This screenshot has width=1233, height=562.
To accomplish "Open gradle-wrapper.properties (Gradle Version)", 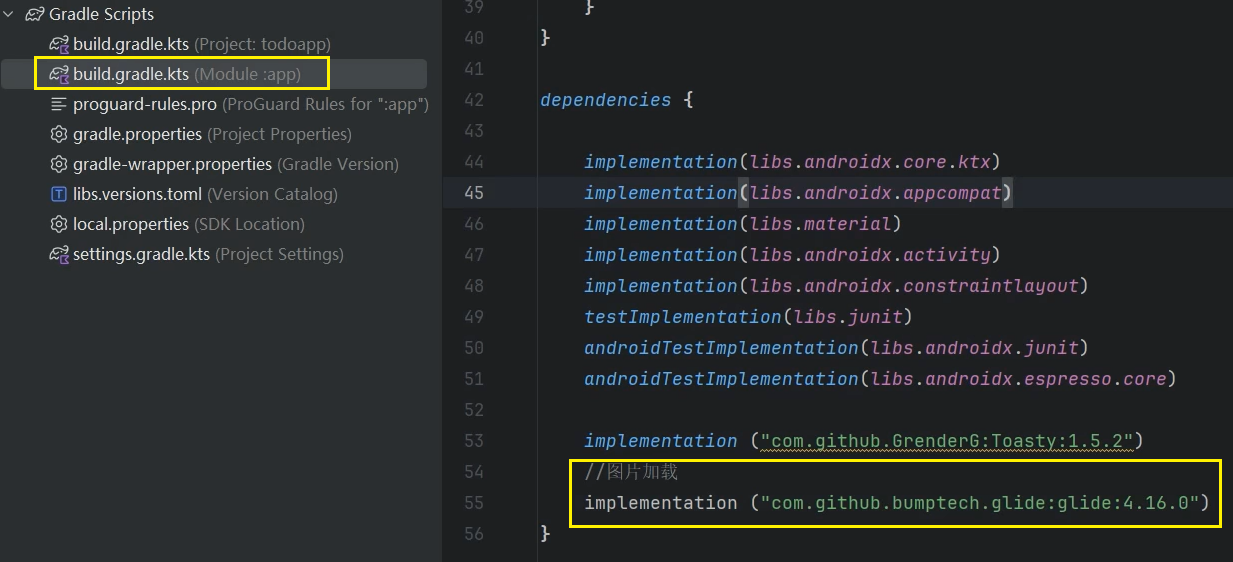I will (x=235, y=164).
